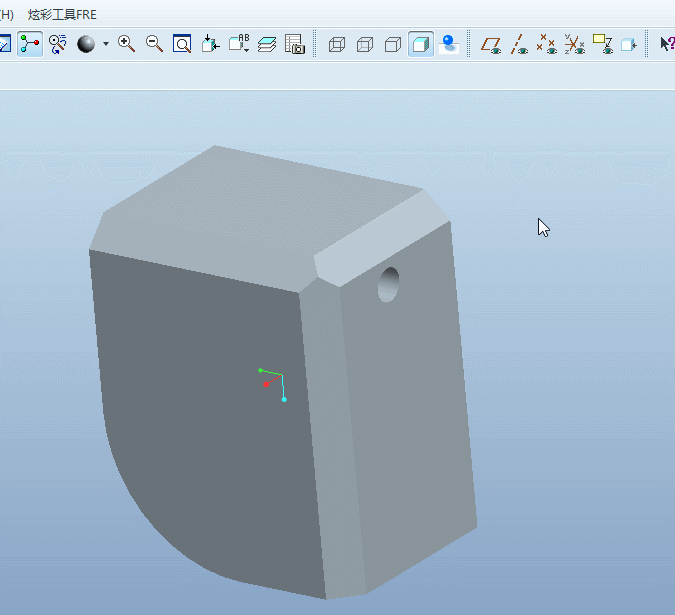Open the Layers tool
Viewport: 675px width, 615px height.
267,44
